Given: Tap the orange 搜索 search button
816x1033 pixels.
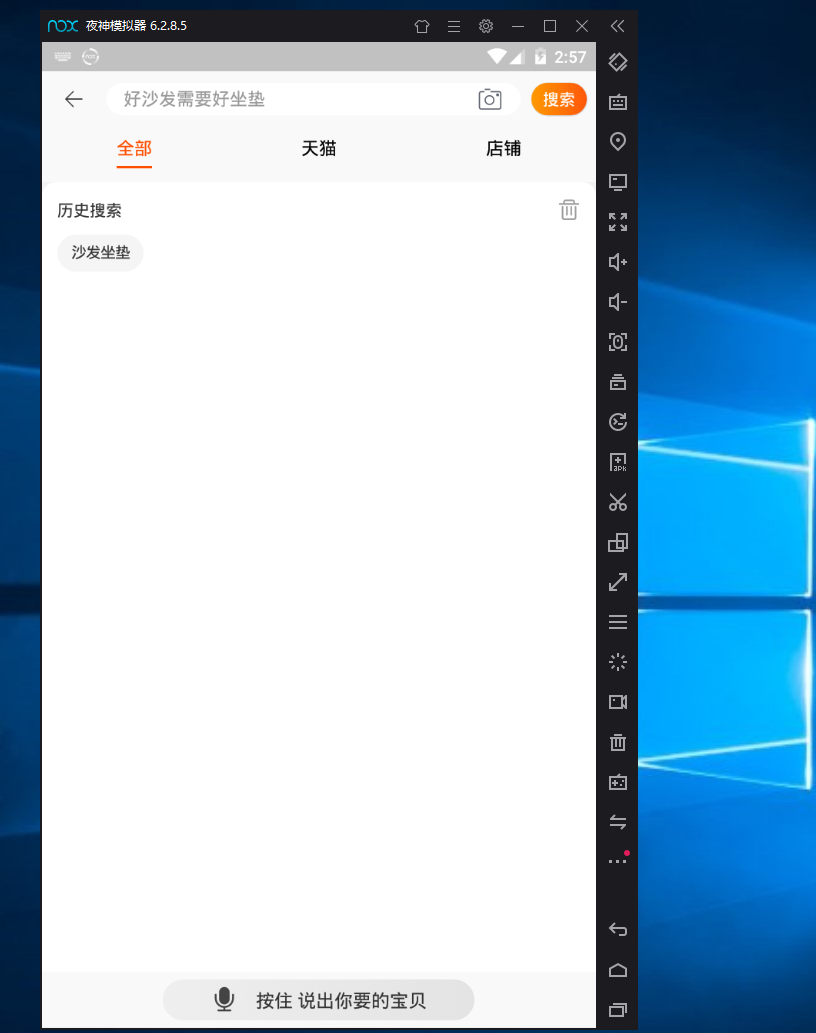Looking at the screenshot, I should tap(558, 99).
